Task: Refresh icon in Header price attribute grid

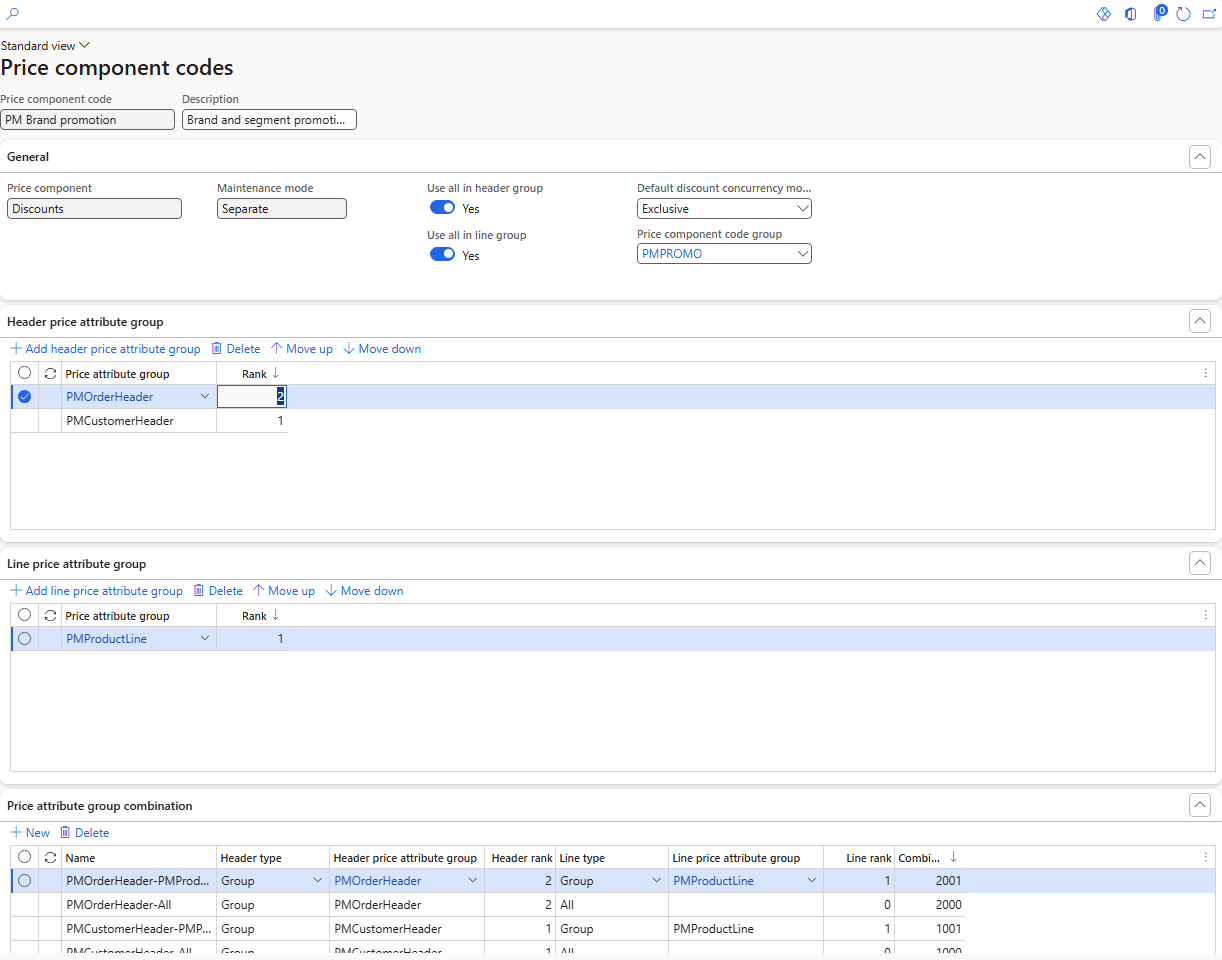Action: (x=50, y=373)
